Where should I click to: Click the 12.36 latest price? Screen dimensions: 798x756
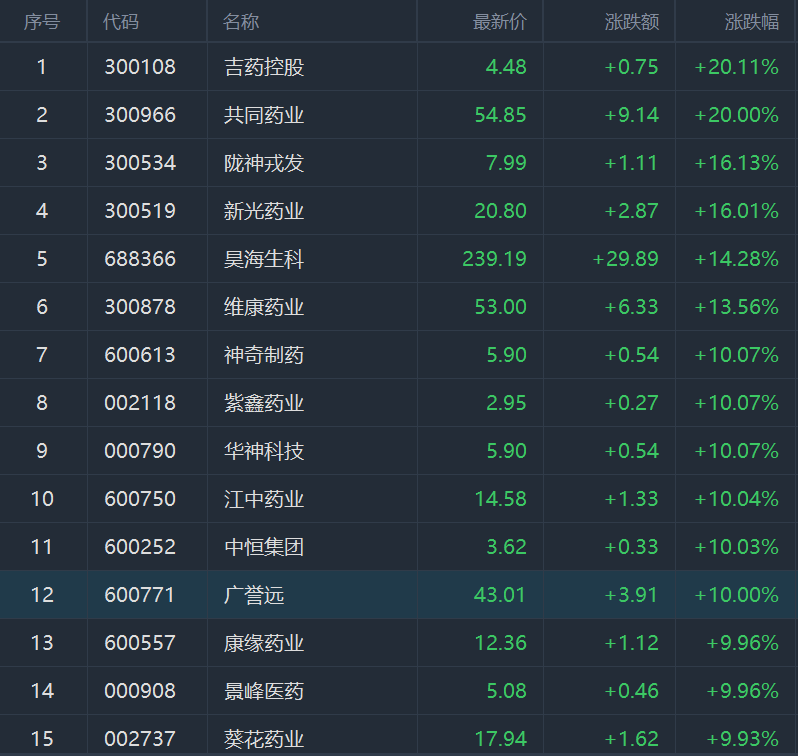pos(500,642)
